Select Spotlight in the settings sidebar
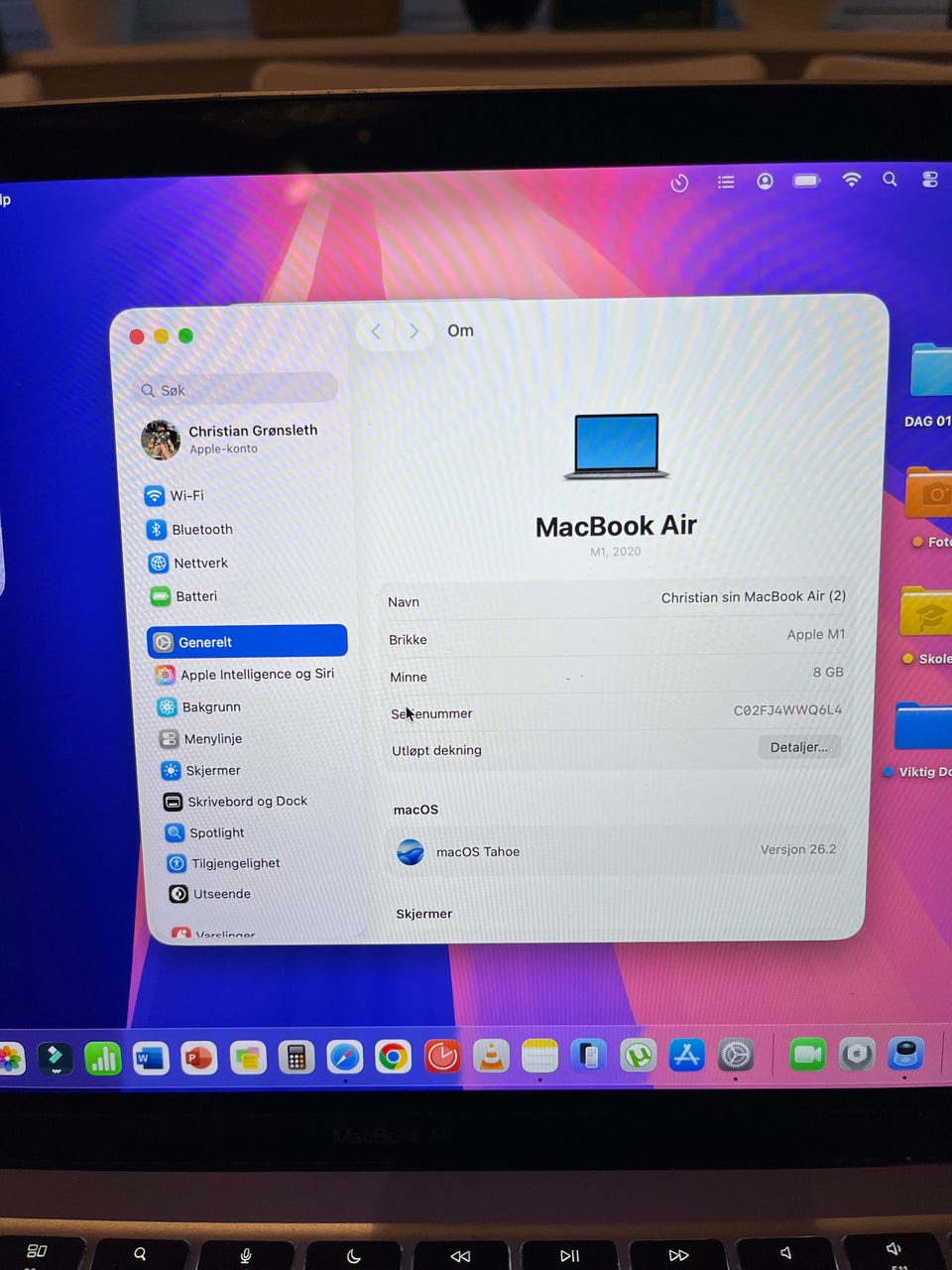The width and height of the screenshot is (952, 1270). 205,832
